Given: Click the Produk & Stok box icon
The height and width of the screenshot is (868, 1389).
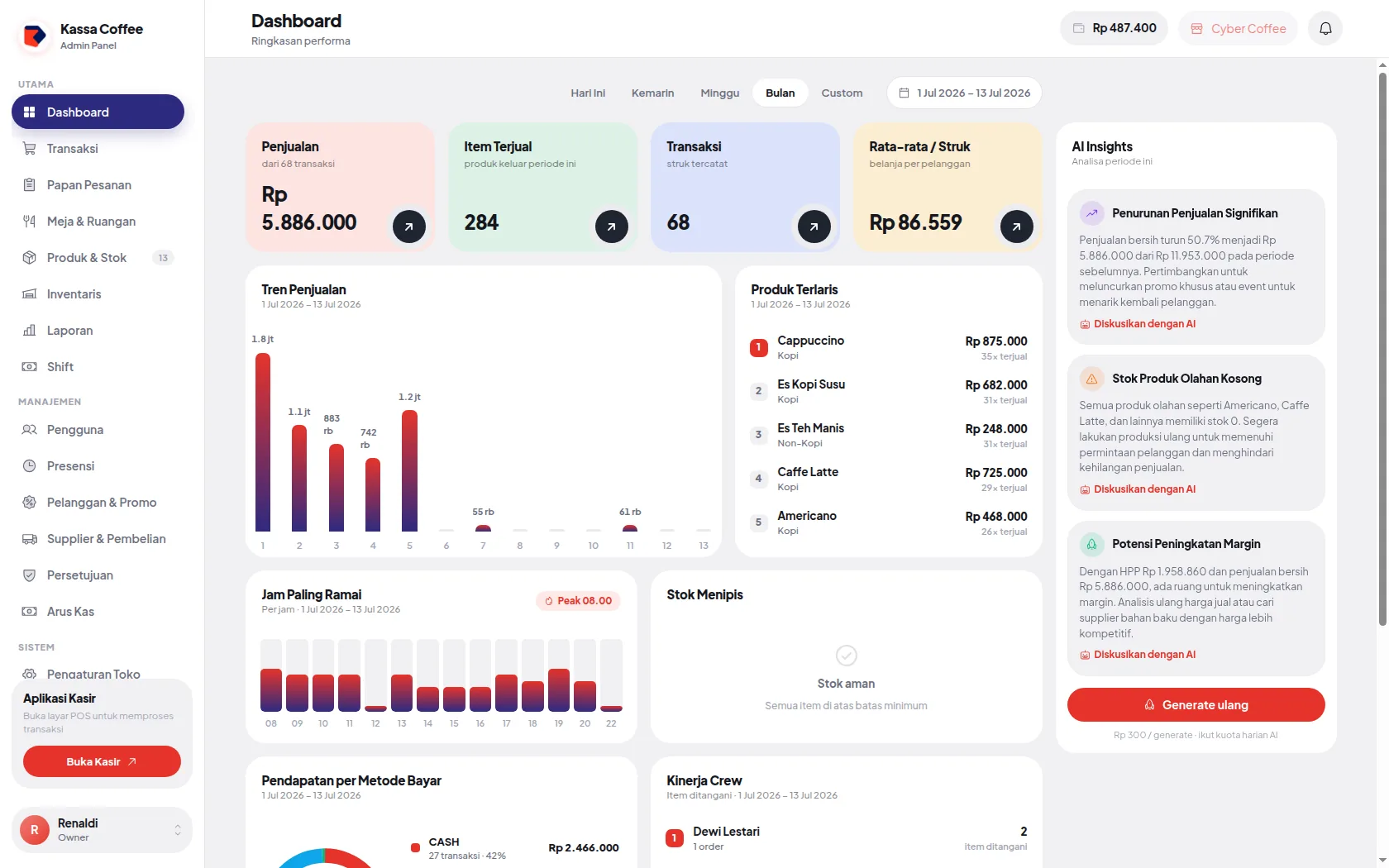Looking at the screenshot, I should click(x=30, y=258).
